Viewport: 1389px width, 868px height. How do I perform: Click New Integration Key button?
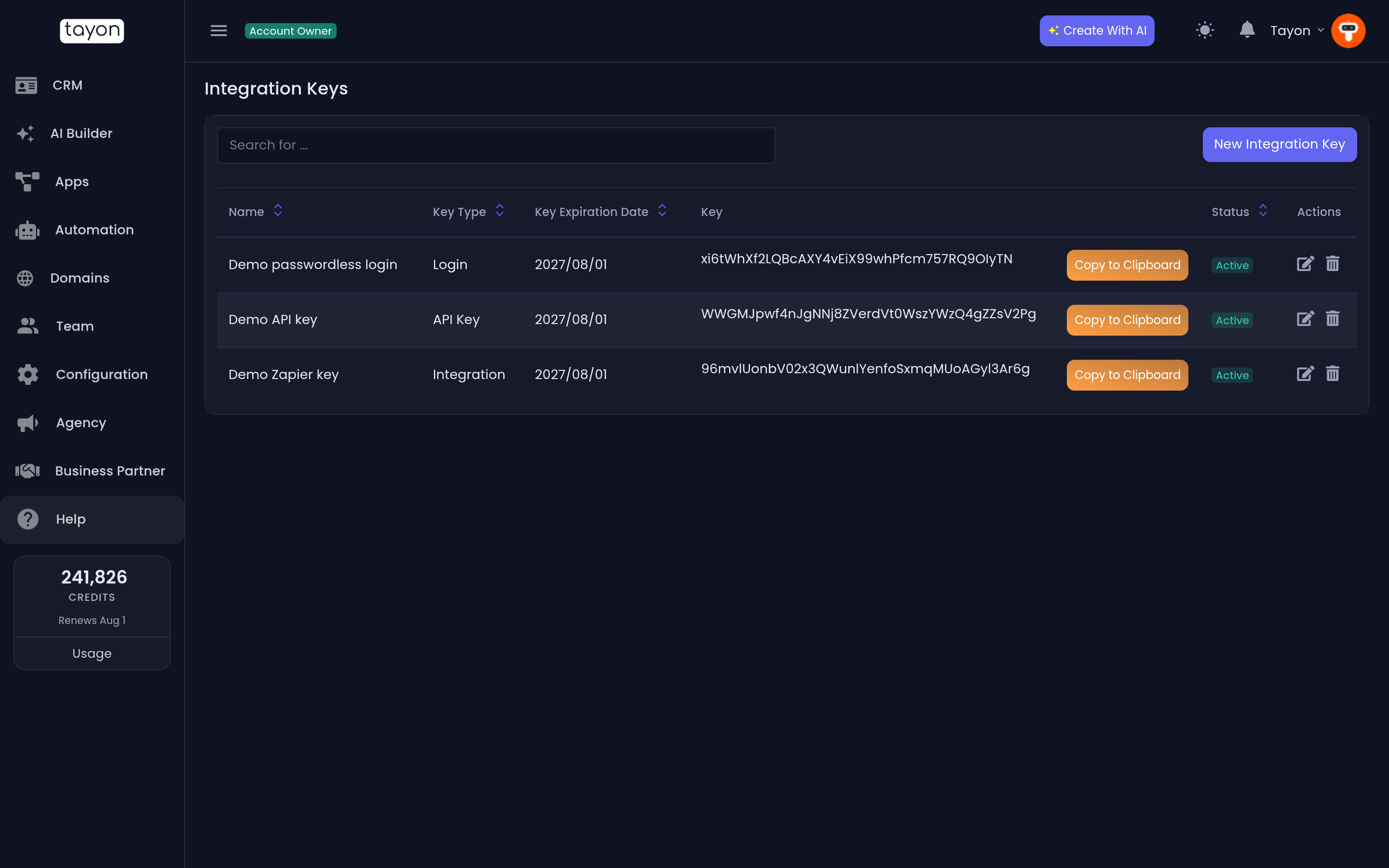[1280, 144]
